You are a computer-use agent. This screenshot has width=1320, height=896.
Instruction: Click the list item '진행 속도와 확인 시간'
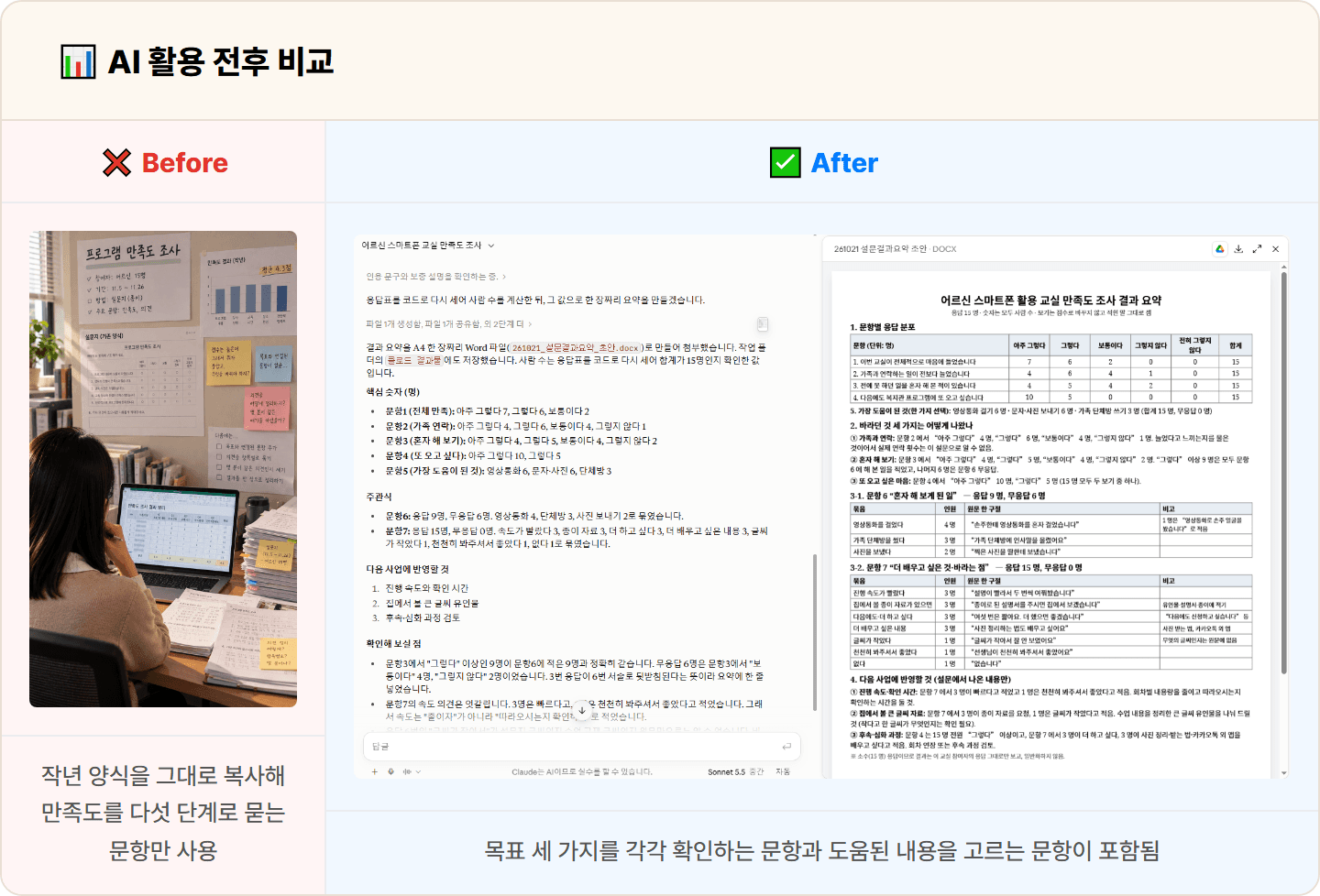click(427, 589)
